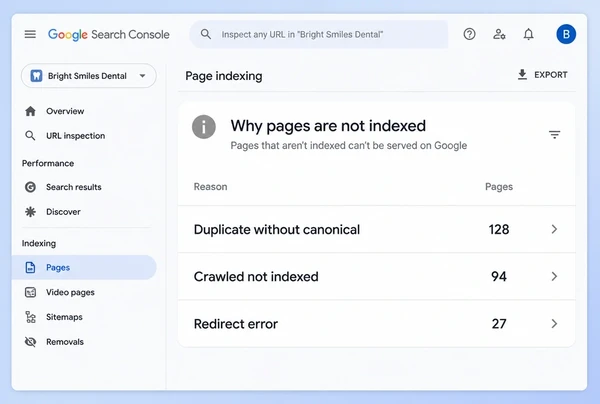Screen dimensions: 600x404
Task: Click the 27 pages count
Action: [x=499, y=324]
